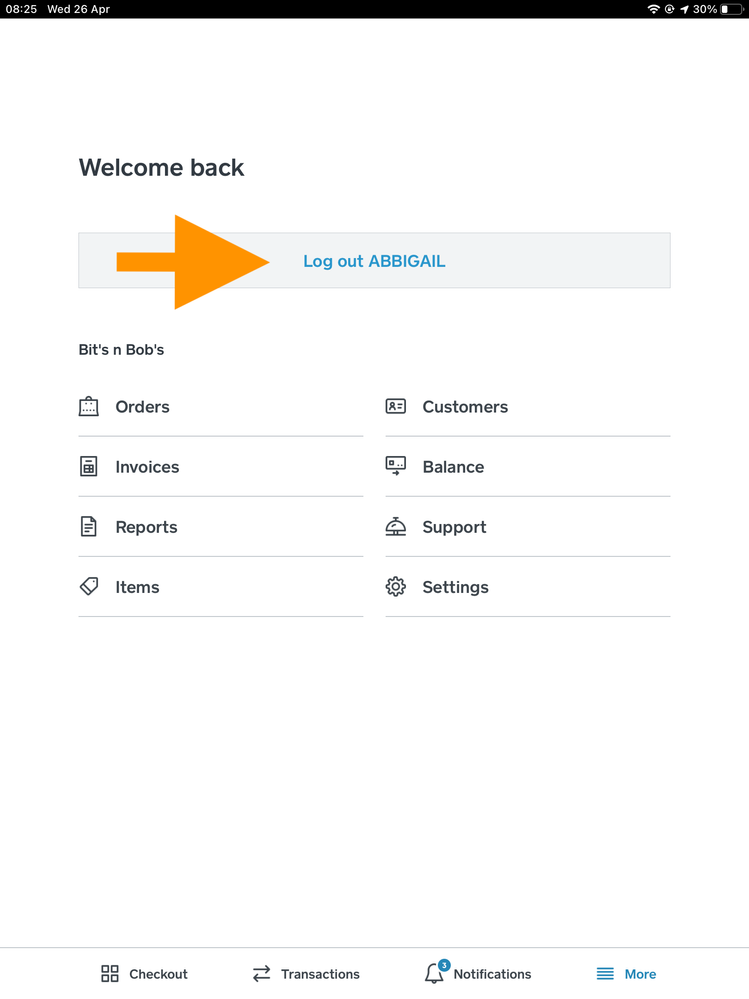Tap the Customers contact card icon
Image resolution: width=749 pixels, height=999 pixels.
point(396,407)
